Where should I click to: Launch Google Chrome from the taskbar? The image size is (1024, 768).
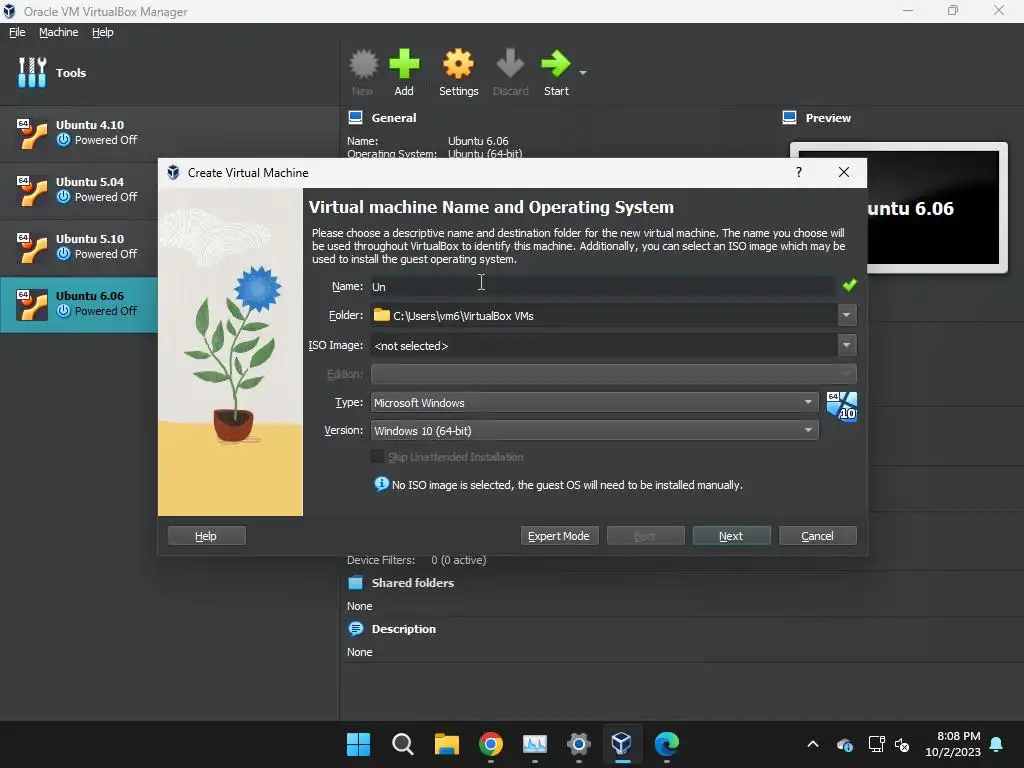[490, 744]
